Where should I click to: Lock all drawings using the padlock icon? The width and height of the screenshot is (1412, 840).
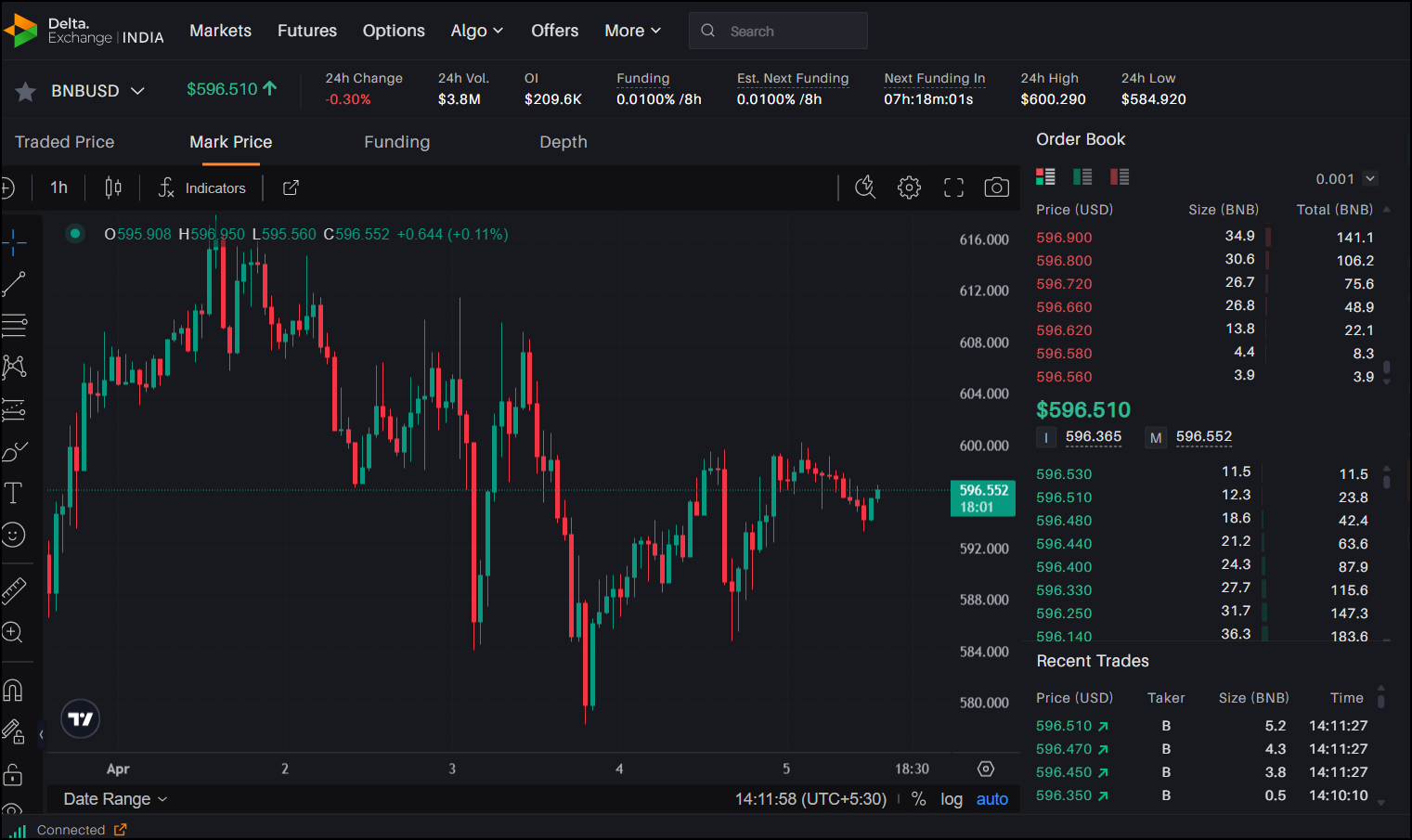tap(13, 775)
